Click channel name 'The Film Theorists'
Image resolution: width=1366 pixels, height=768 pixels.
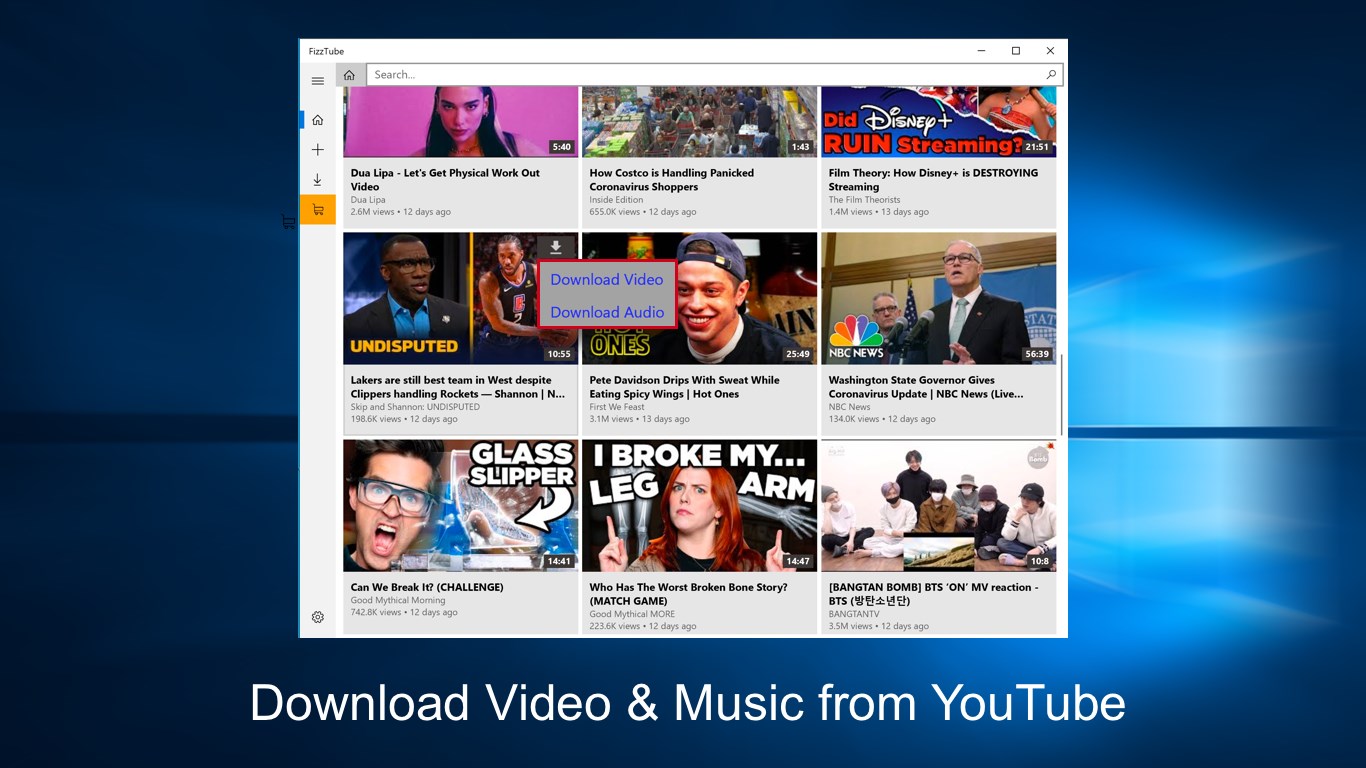pos(865,200)
